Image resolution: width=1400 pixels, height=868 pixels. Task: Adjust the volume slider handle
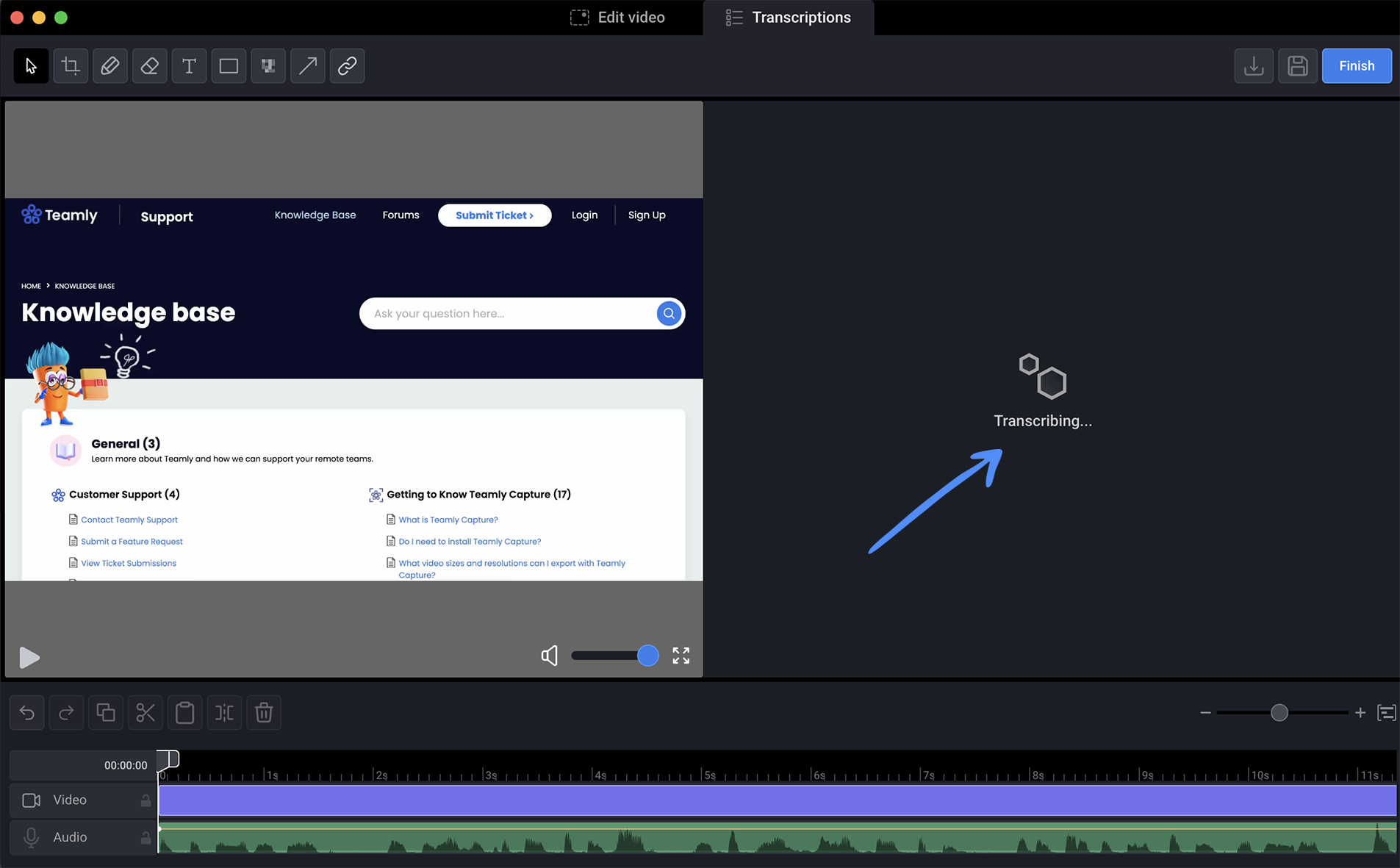[x=648, y=656]
